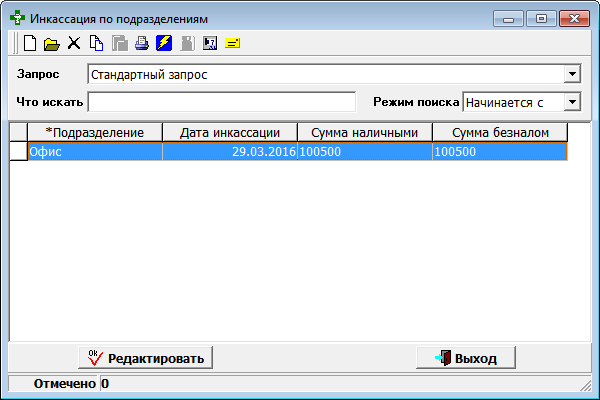Create a new record with blank page icon
This screenshot has height=400, width=600.
click(x=30, y=43)
